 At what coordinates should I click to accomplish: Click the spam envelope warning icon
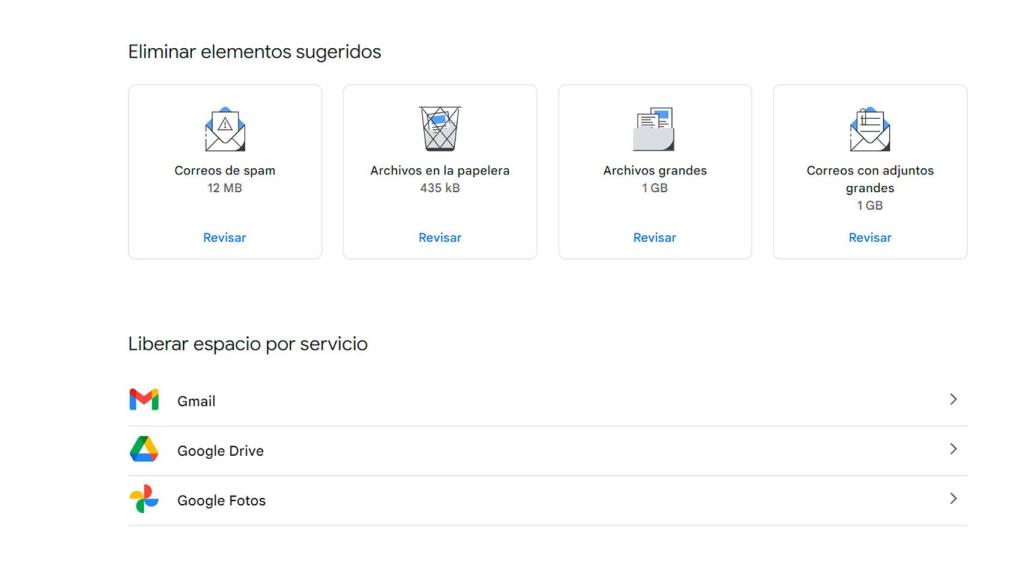coord(224,126)
